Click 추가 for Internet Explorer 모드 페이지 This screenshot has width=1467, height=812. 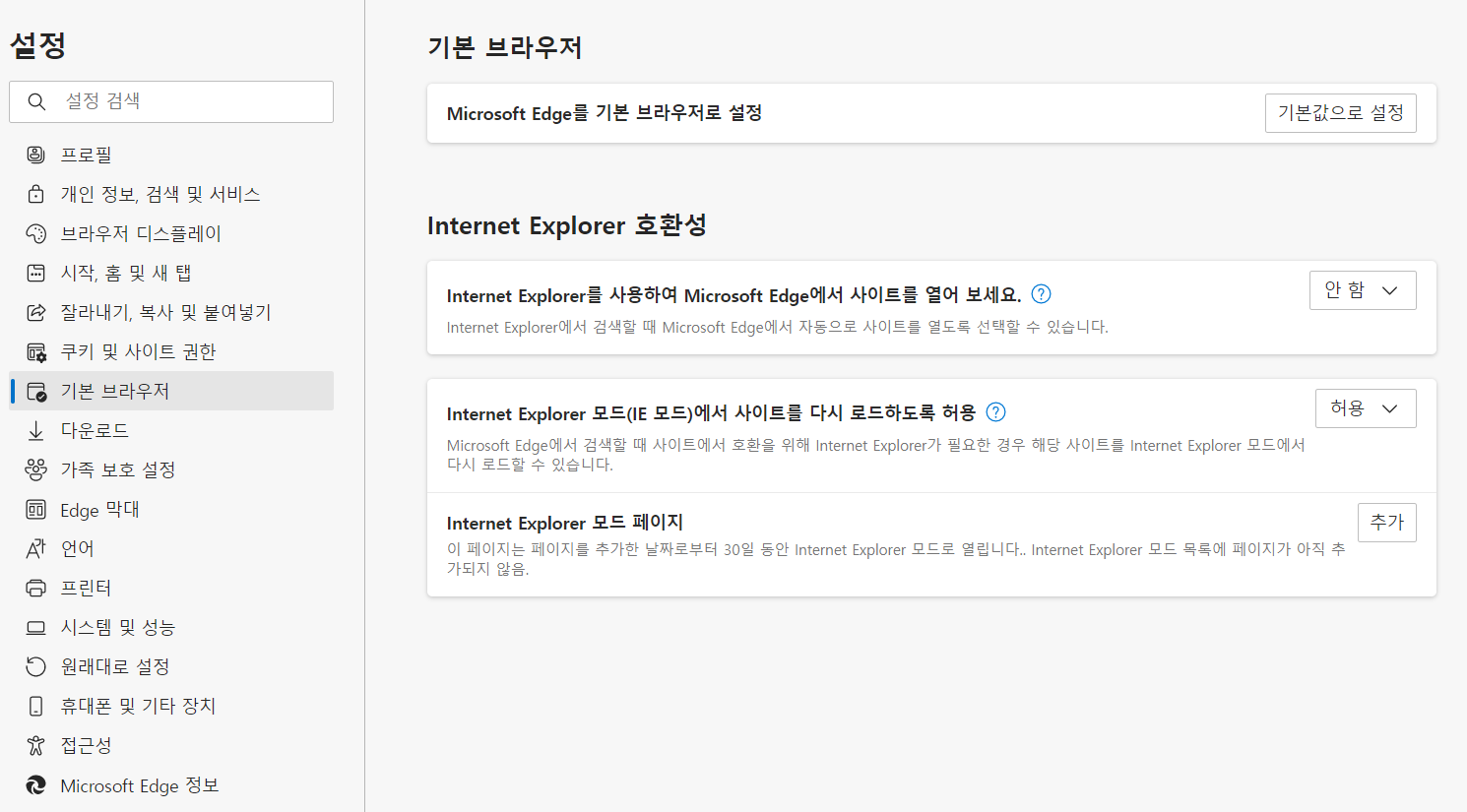(x=1387, y=522)
